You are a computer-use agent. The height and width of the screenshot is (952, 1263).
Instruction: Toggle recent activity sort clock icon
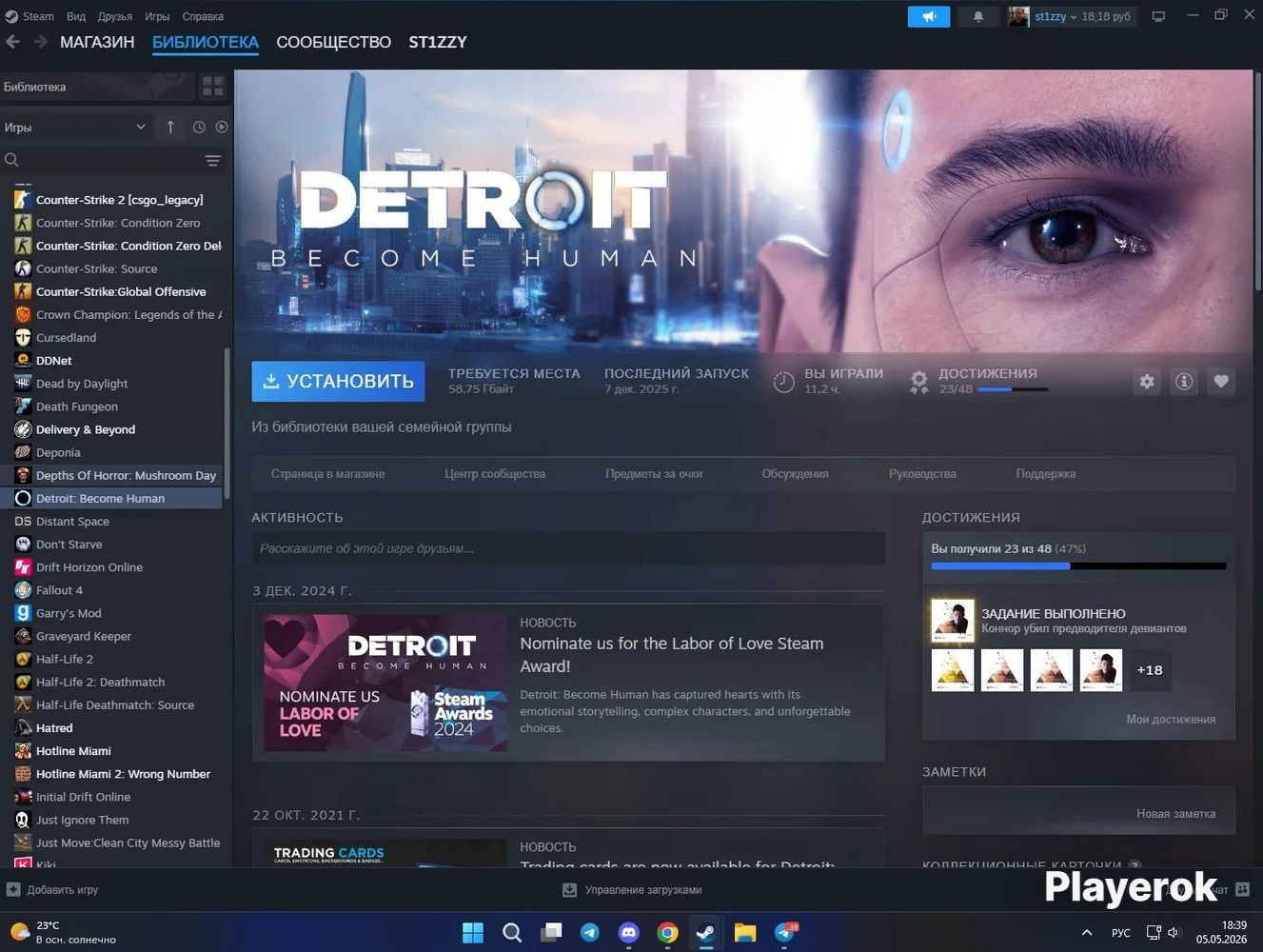(x=199, y=127)
